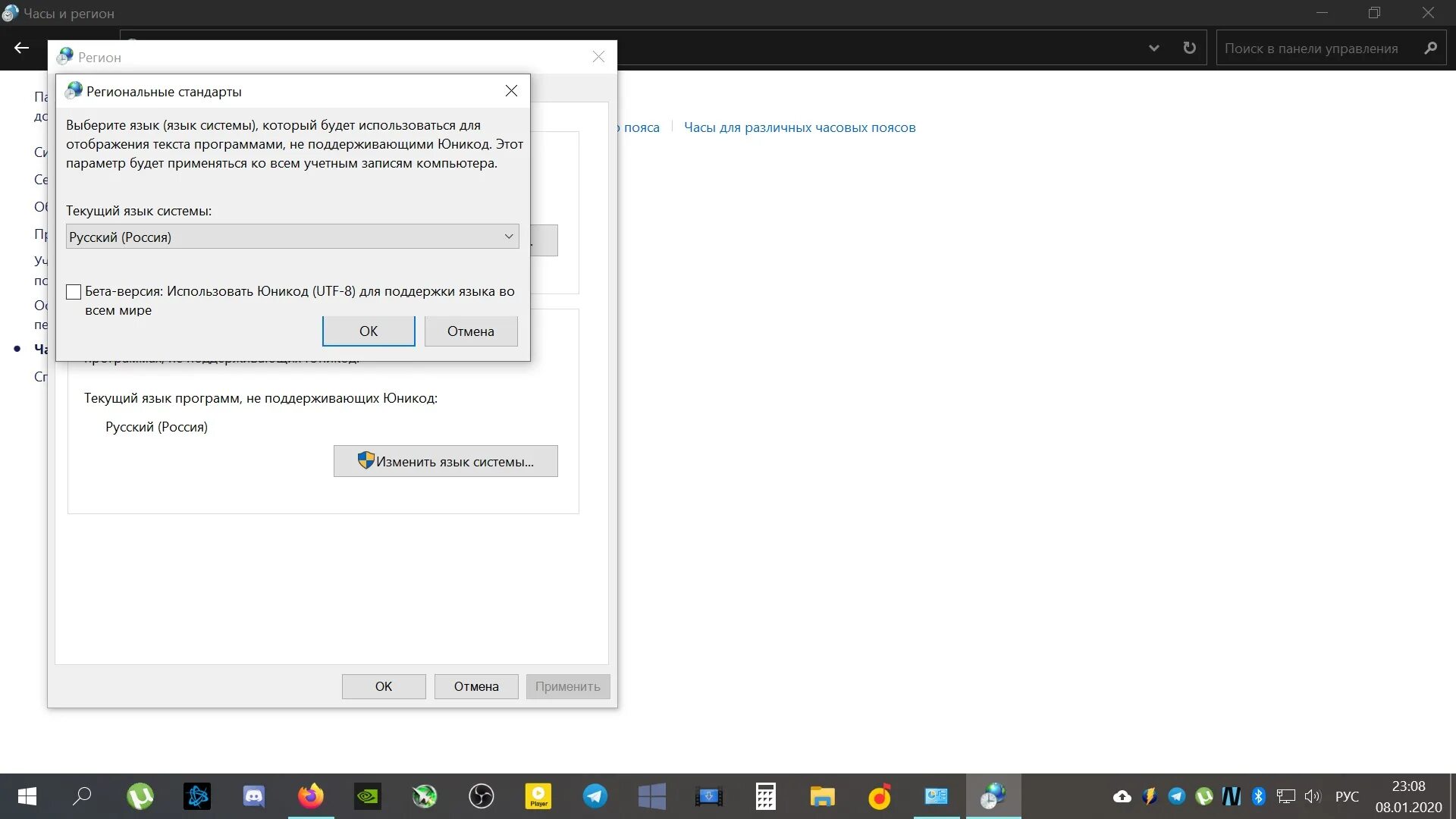Screen dimensions: 1456x819
Task: Close the Региональные стандарты dialog
Action: pos(511,91)
